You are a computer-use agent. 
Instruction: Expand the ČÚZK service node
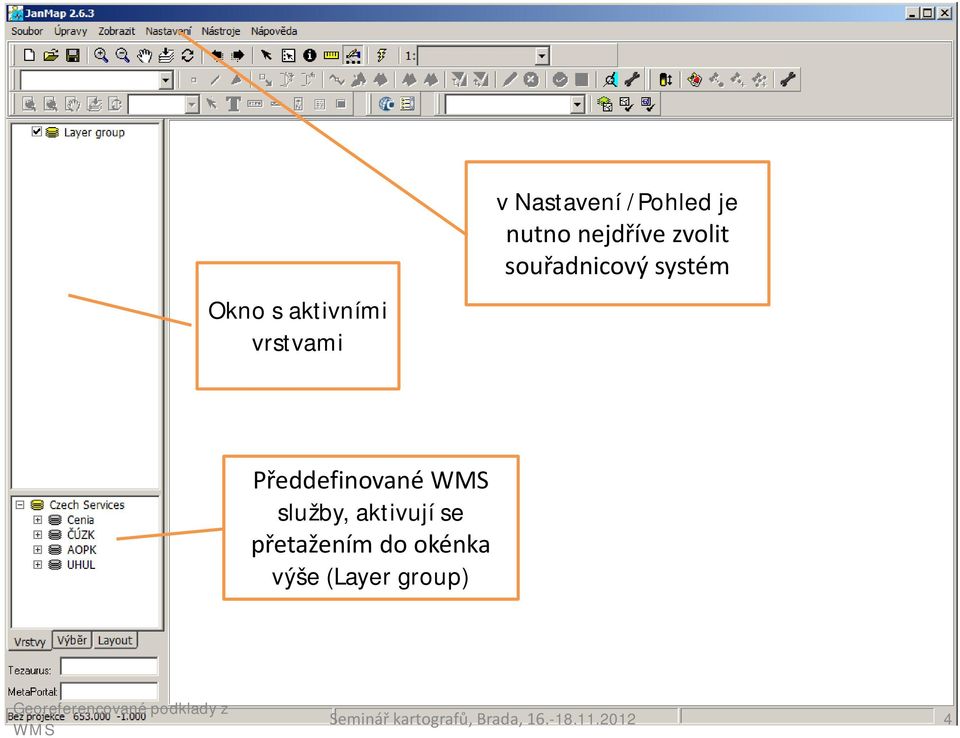click(x=37, y=535)
